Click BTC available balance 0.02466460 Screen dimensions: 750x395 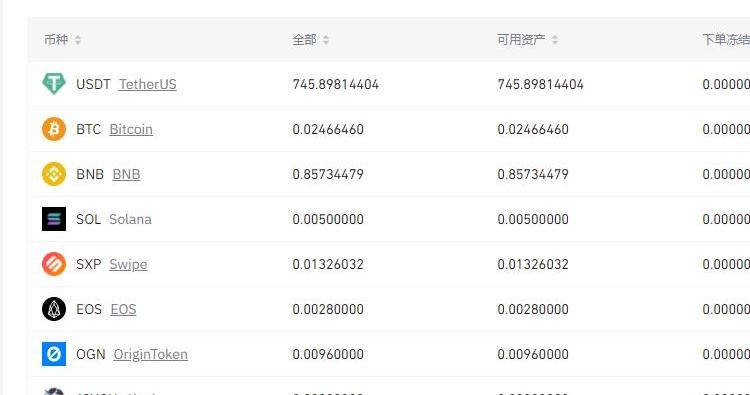(533, 129)
